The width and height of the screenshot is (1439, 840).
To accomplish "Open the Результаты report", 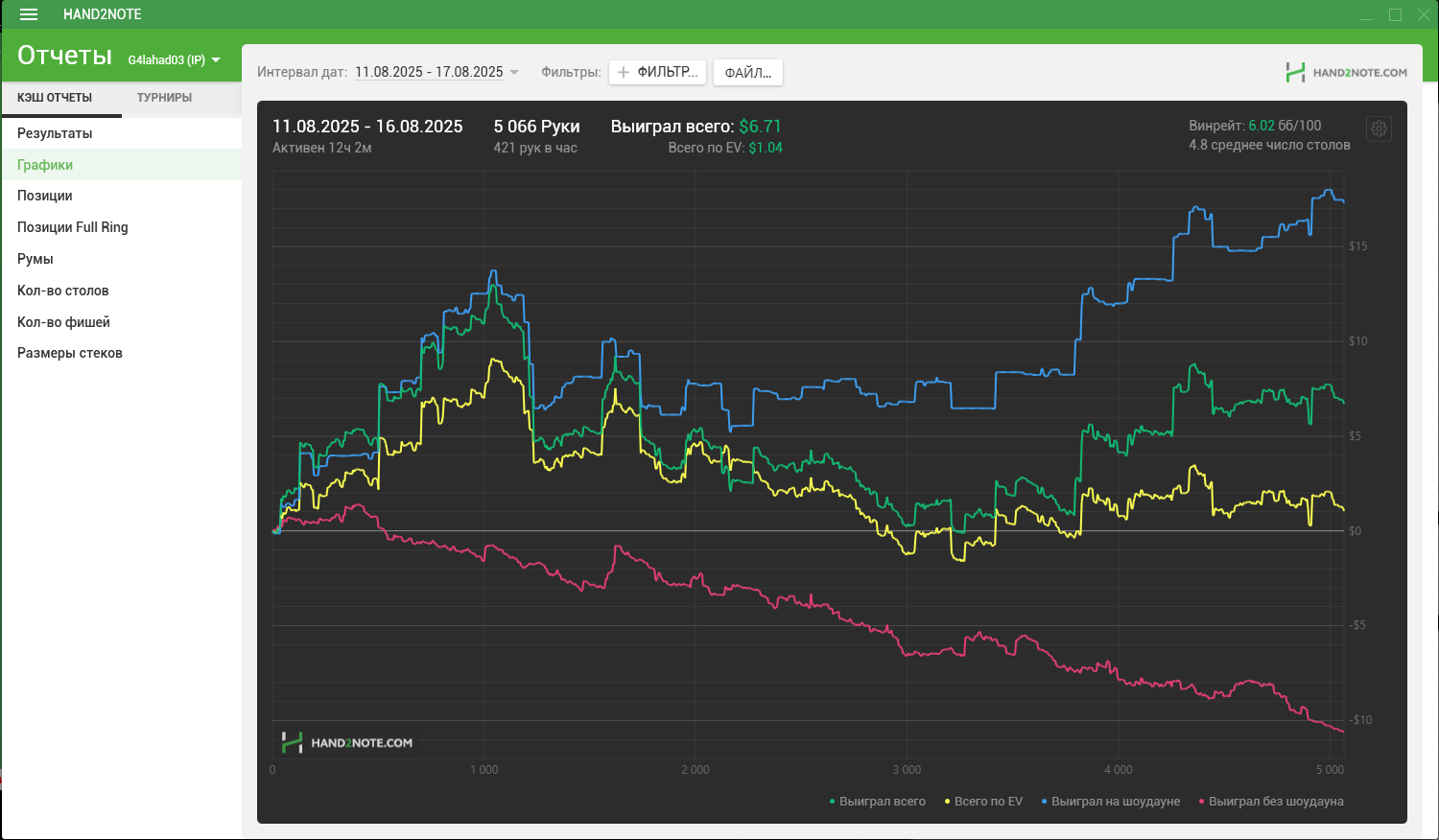I will coord(122,133).
